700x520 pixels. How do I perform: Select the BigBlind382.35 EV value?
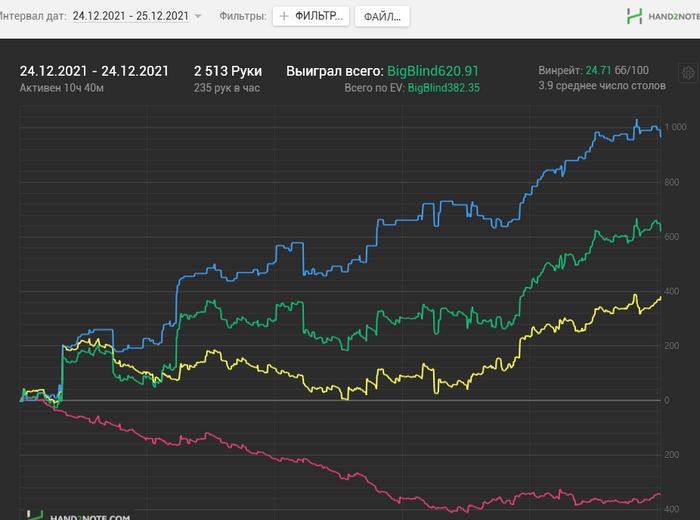[444, 88]
